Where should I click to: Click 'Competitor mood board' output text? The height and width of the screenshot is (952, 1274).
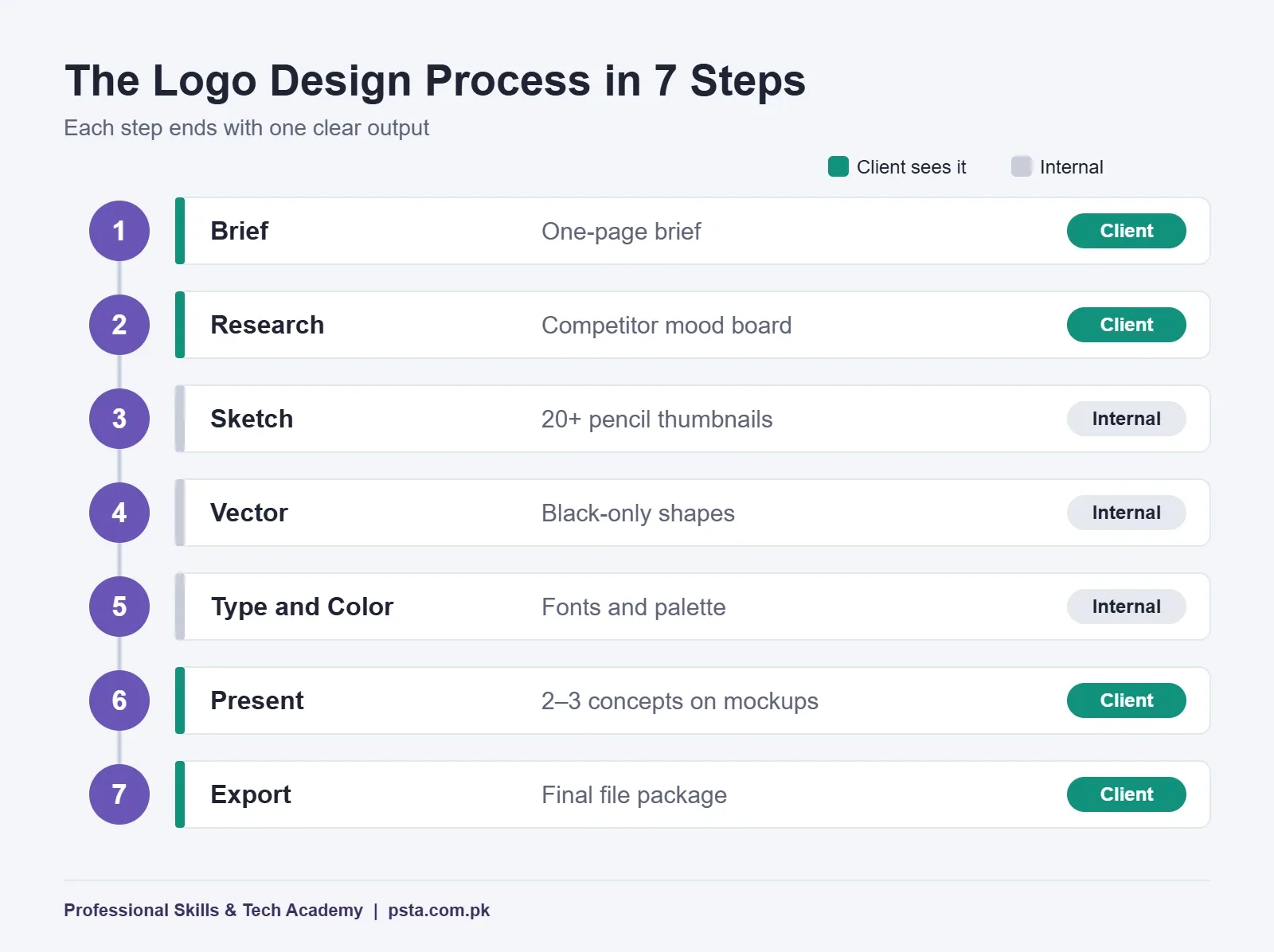pos(666,326)
